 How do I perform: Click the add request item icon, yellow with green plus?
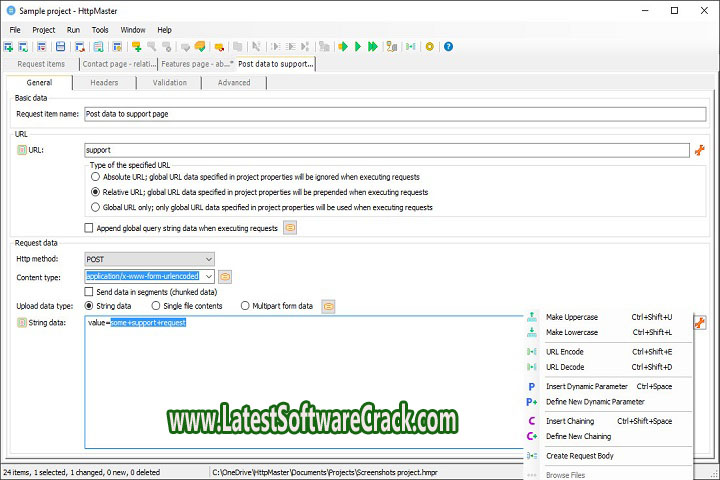[136, 46]
